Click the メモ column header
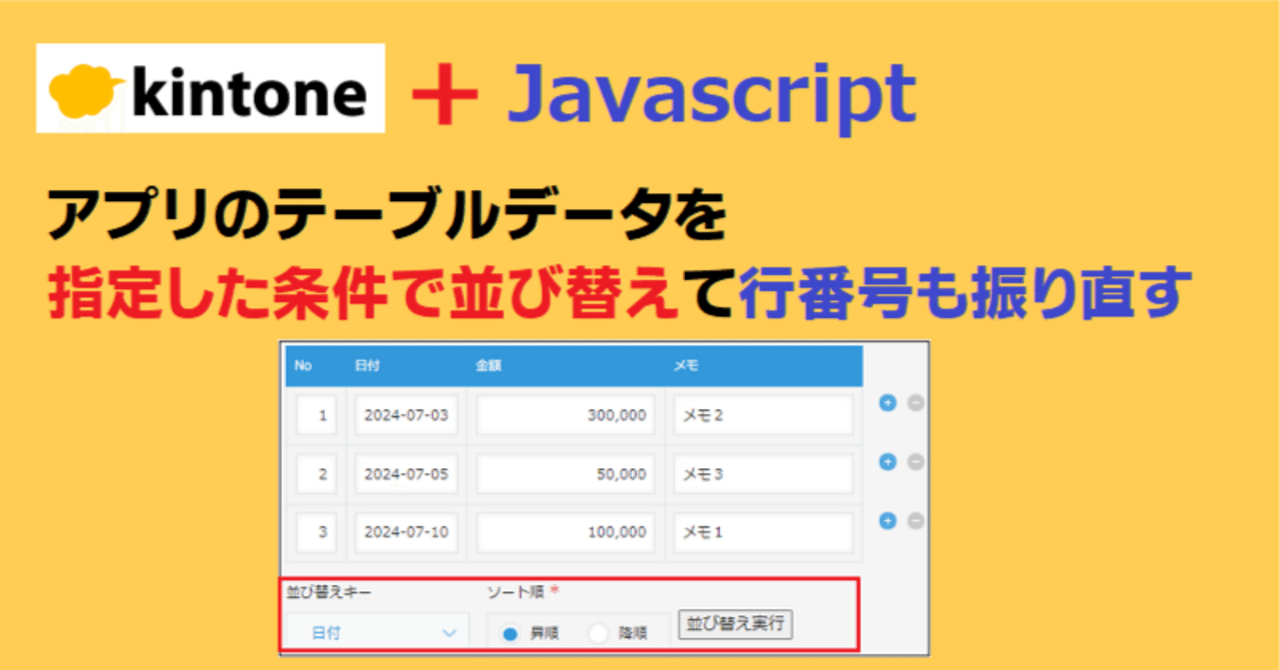 (686, 366)
